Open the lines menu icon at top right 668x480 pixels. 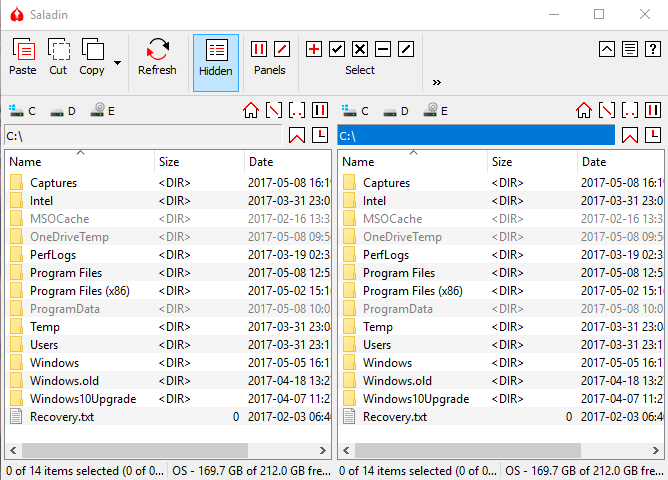(630, 49)
